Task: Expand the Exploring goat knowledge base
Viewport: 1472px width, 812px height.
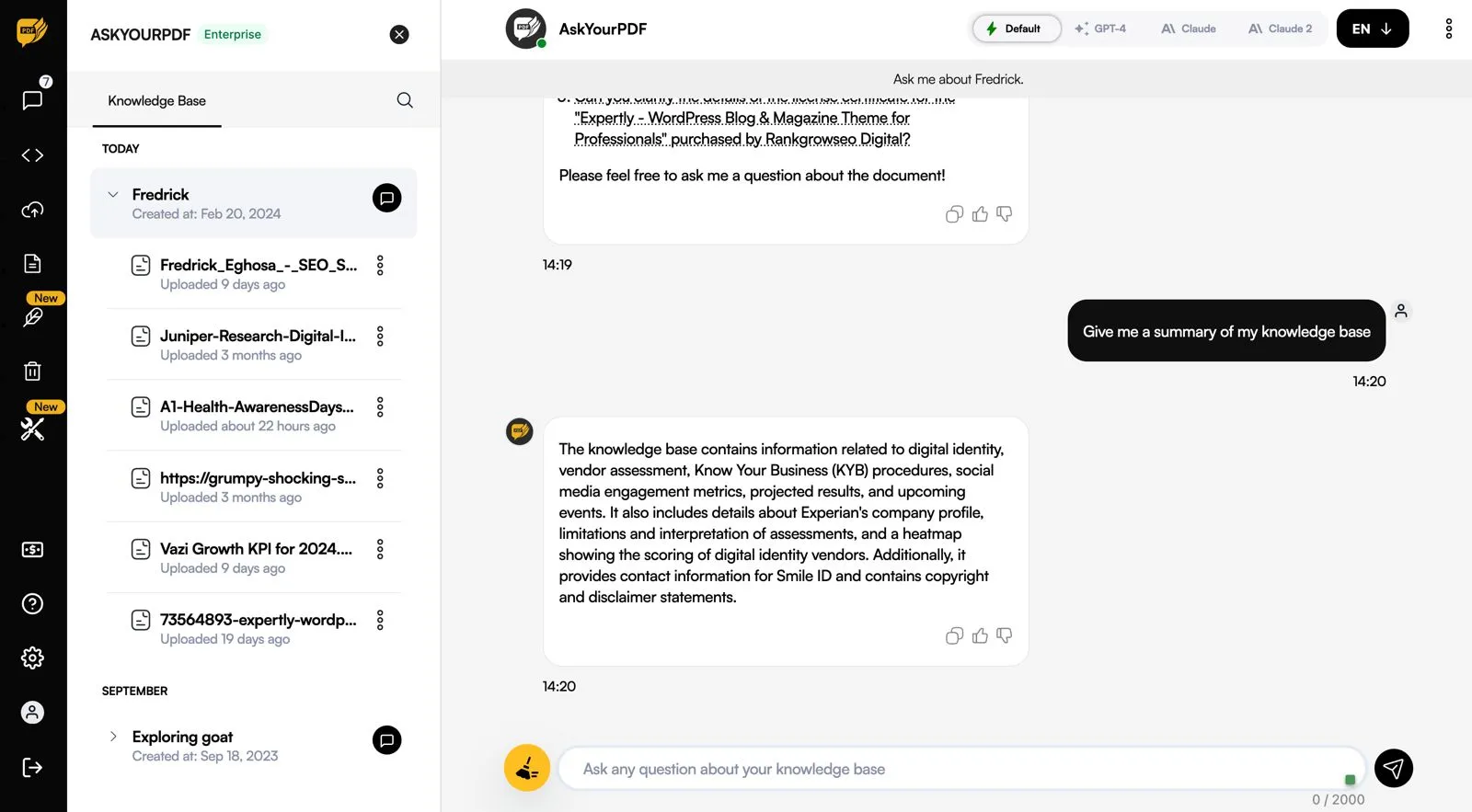Action: point(113,737)
